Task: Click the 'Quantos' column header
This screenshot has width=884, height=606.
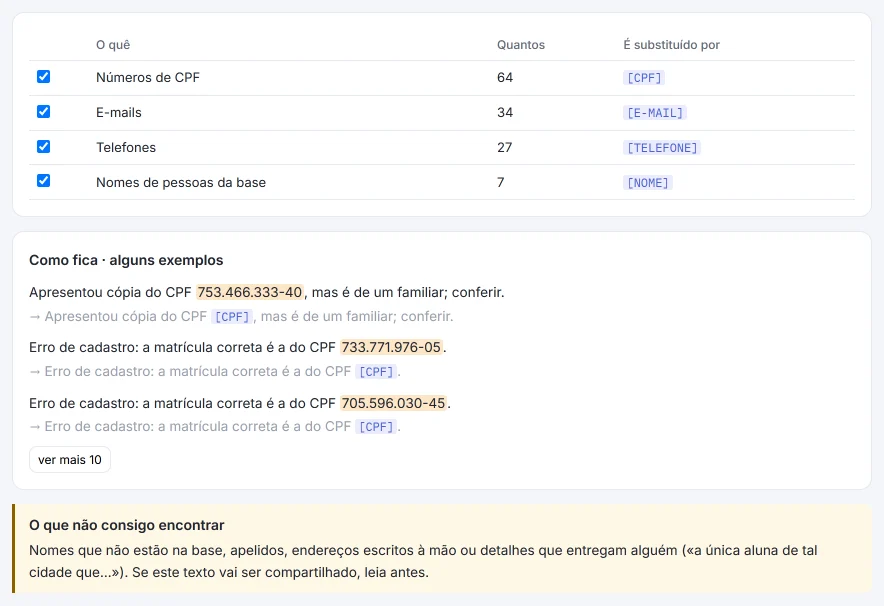Action: coord(520,45)
